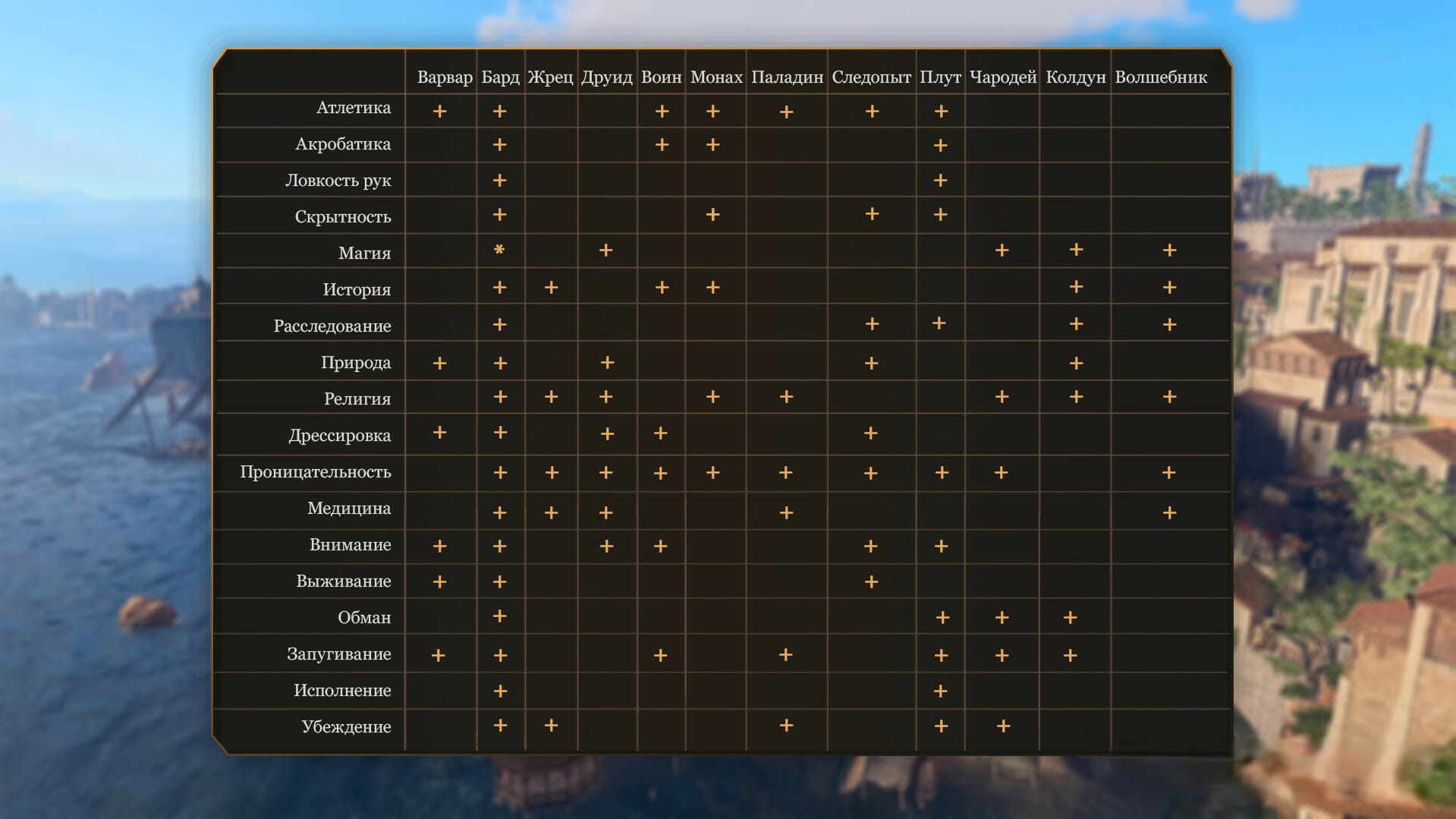Click the Обман row label
Screen dimensions: 1456x819
(364, 618)
